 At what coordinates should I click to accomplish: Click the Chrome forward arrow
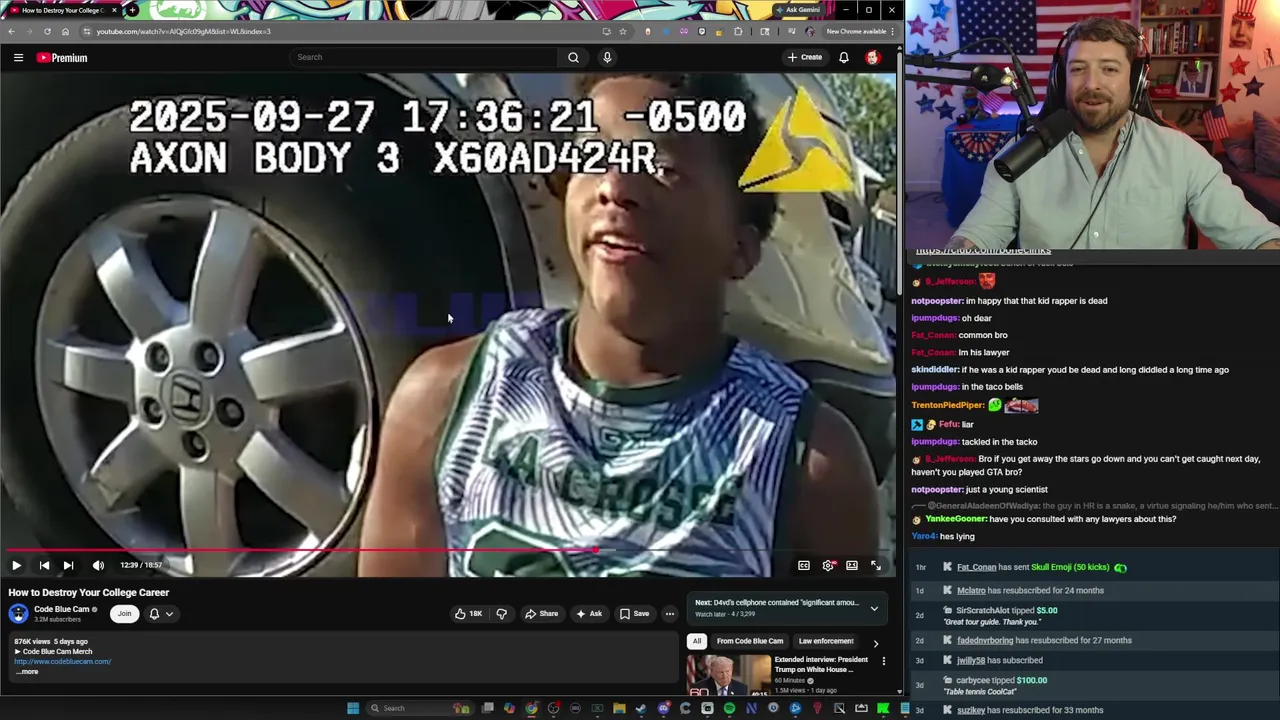pyautogui.click(x=29, y=31)
